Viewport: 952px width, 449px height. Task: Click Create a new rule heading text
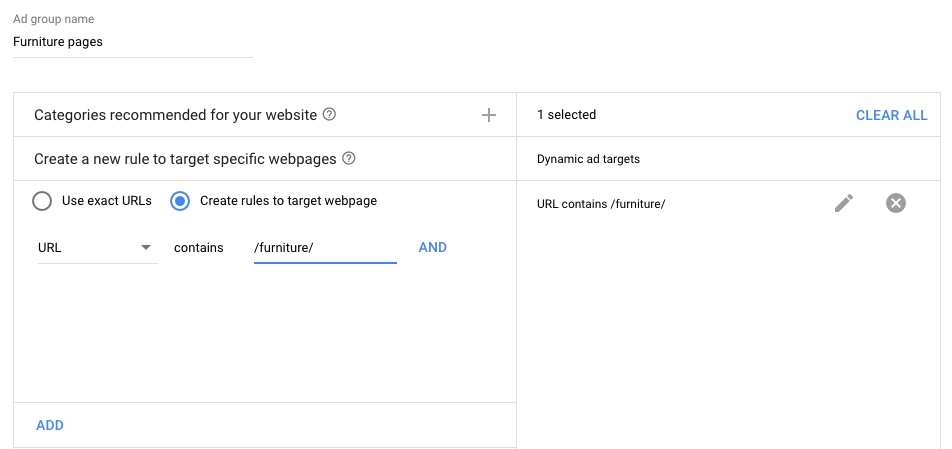point(185,159)
